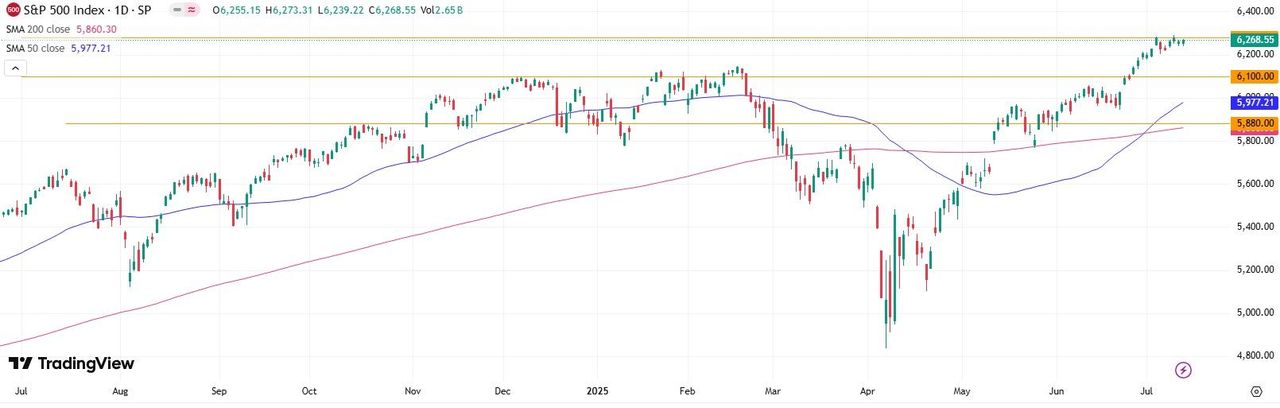Image resolution: width=1280 pixels, height=408 pixels.
Task: Click the purple lightning bolt event icon
Action: 1183,370
